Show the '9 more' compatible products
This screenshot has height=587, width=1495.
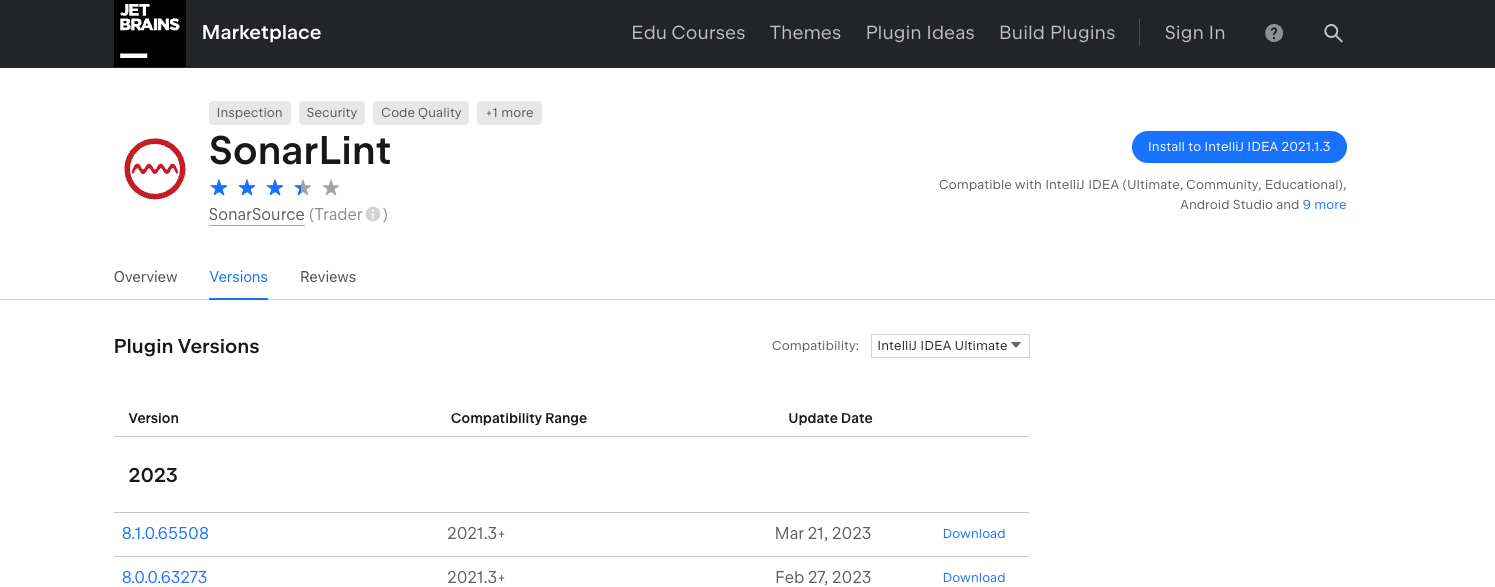click(x=1324, y=204)
